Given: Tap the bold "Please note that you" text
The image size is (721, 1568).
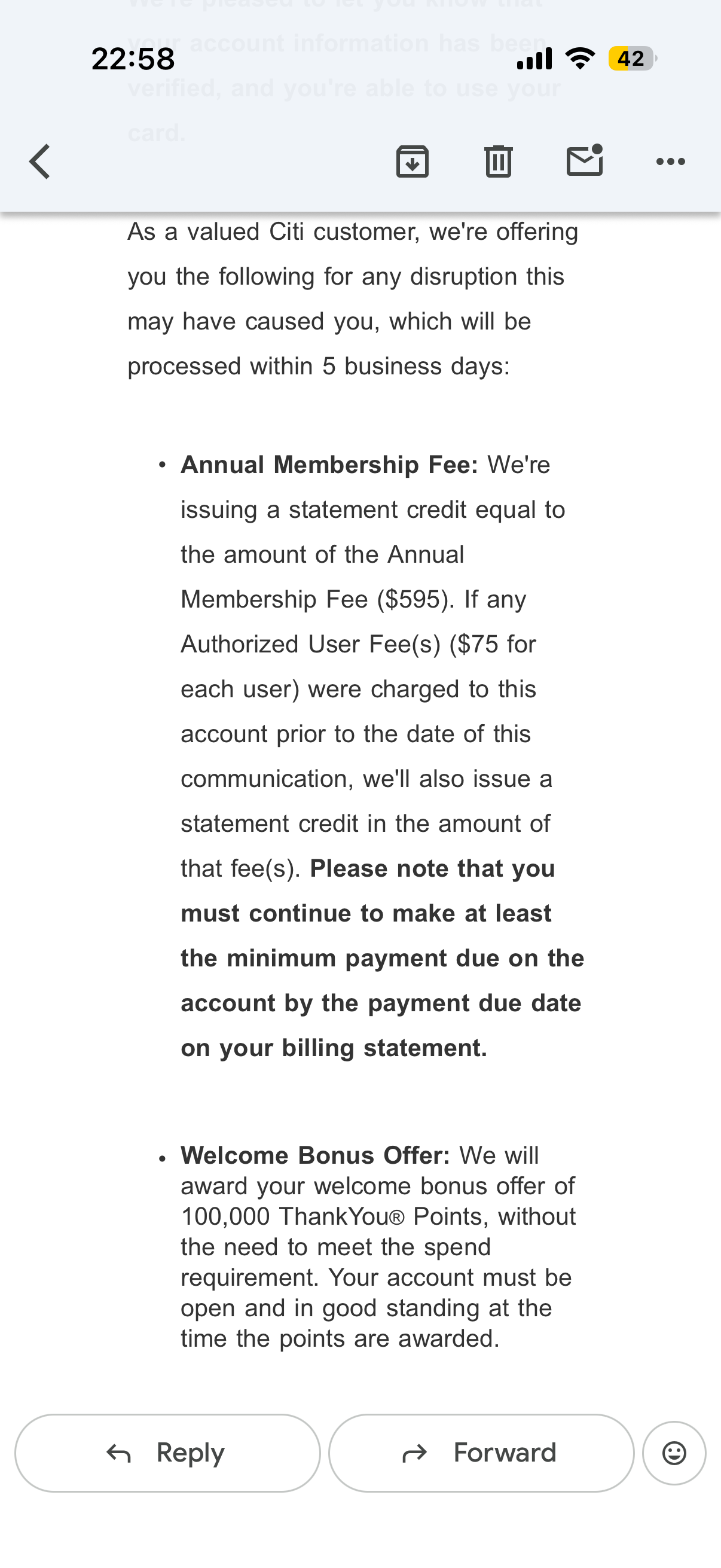Looking at the screenshot, I should click(x=432, y=868).
